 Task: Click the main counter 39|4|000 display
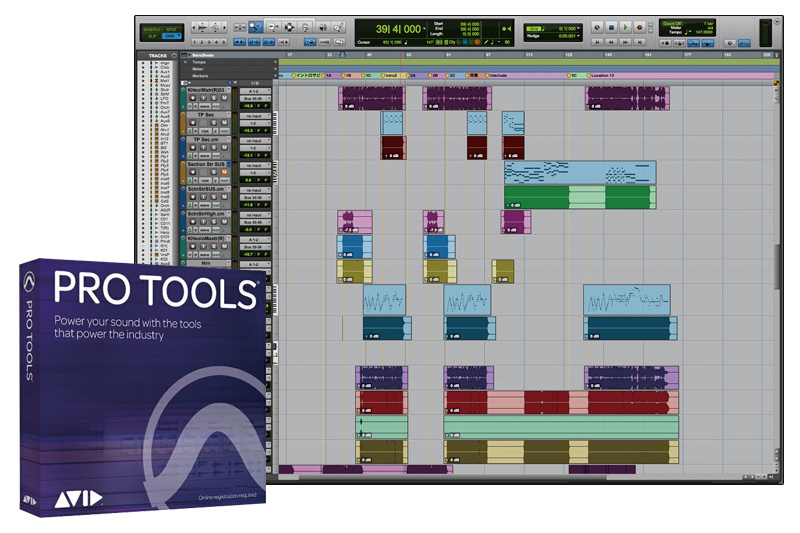pyautogui.click(x=398, y=29)
